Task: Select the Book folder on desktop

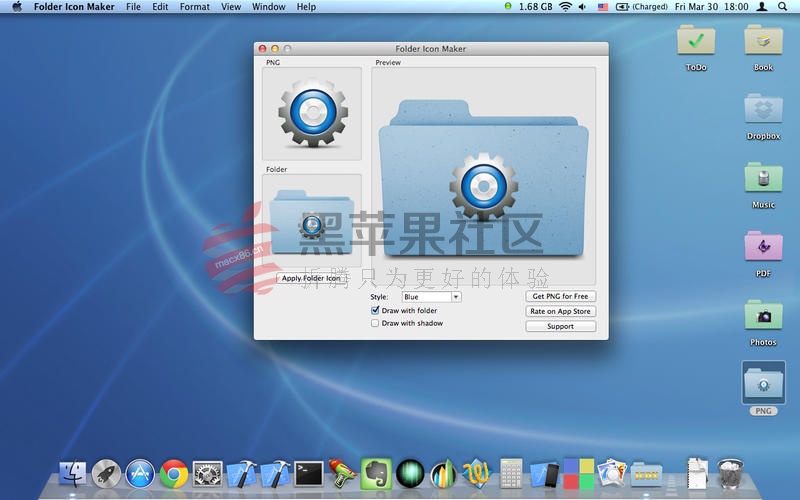Action: pyautogui.click(x=763, y=47)
